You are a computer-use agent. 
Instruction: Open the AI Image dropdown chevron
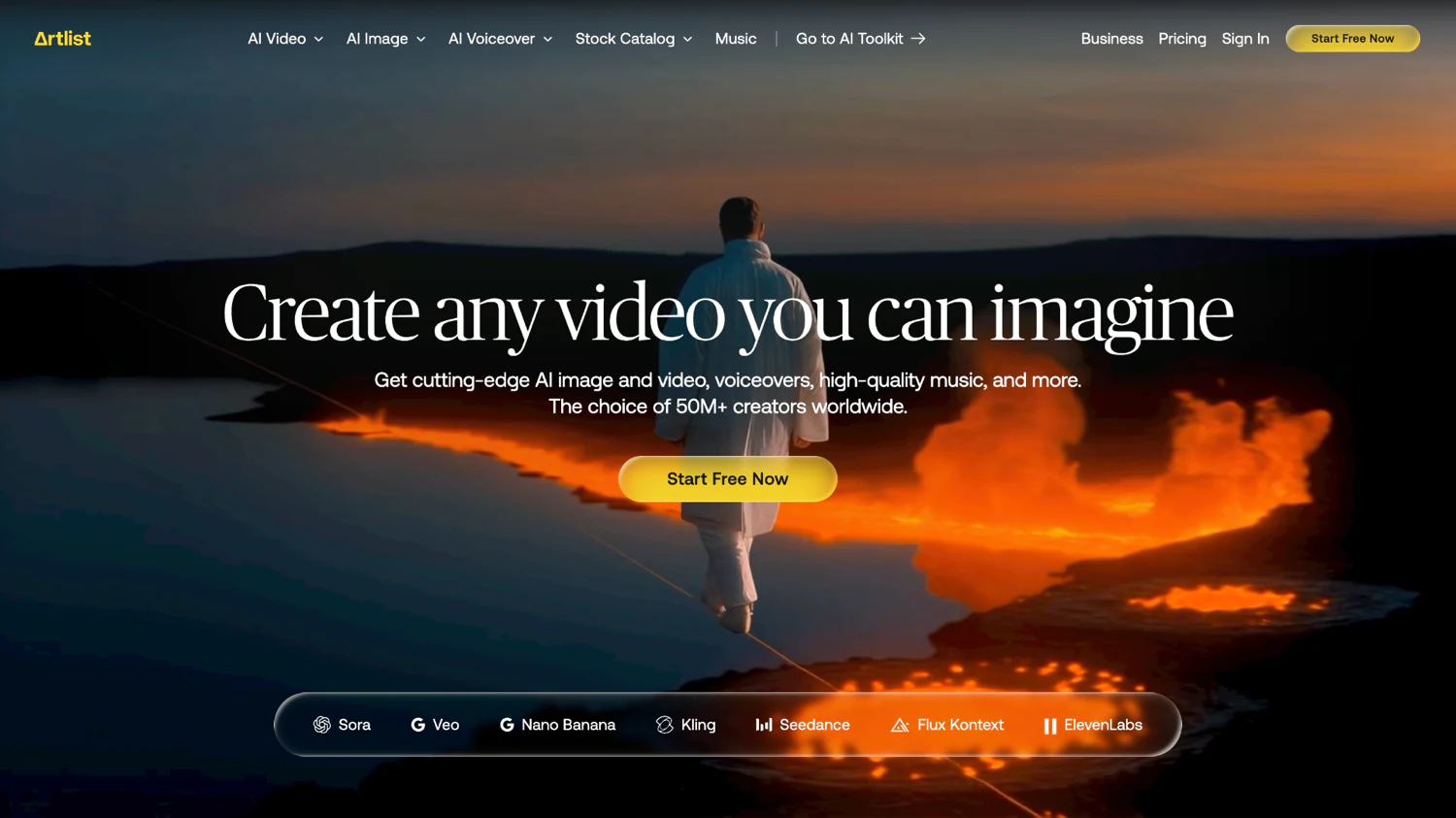(421, 40)
